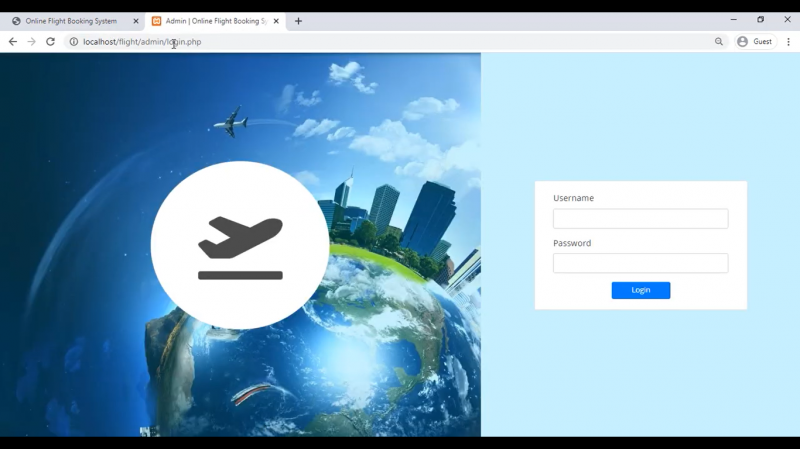Focus the address bar URL localhost/flight/admin/login.php

[x=142, y=42]
